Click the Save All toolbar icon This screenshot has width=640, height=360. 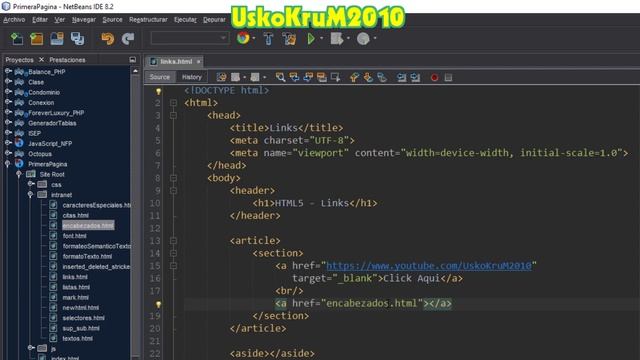click(77, 38)
